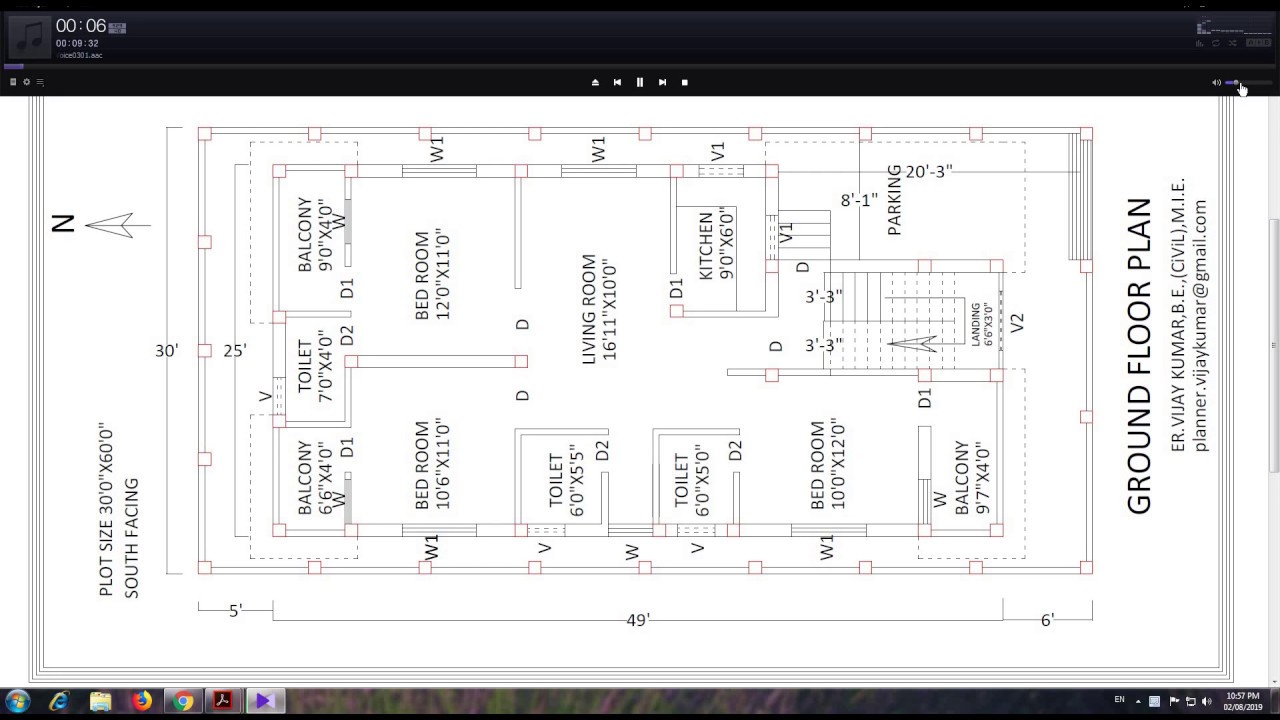Click the GROUND FLOOR PLAN title text
Image resolution: width=1280 pixels, height=720 pixels.
click(1140, 356)
